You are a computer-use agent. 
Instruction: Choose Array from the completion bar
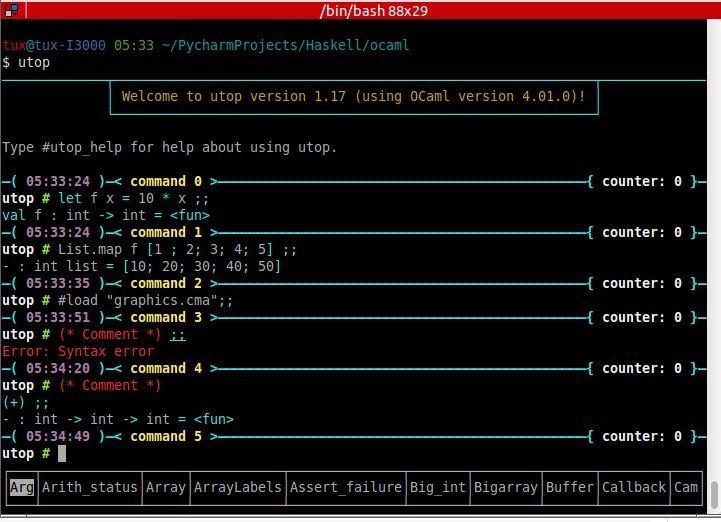pyautogui.click(x=166, y=488)
